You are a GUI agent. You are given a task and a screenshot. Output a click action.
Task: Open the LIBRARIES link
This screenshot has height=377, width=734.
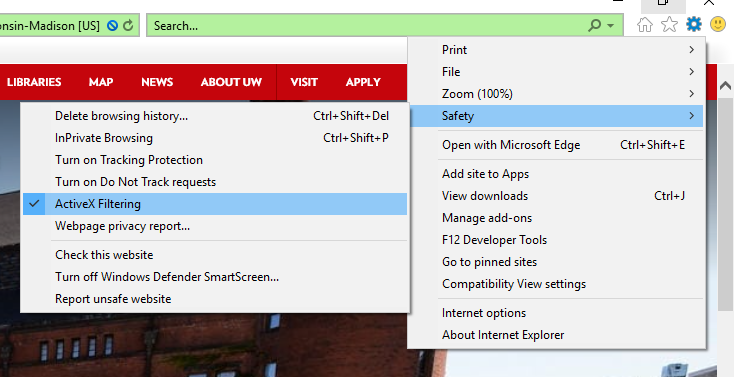coord(34,82)
